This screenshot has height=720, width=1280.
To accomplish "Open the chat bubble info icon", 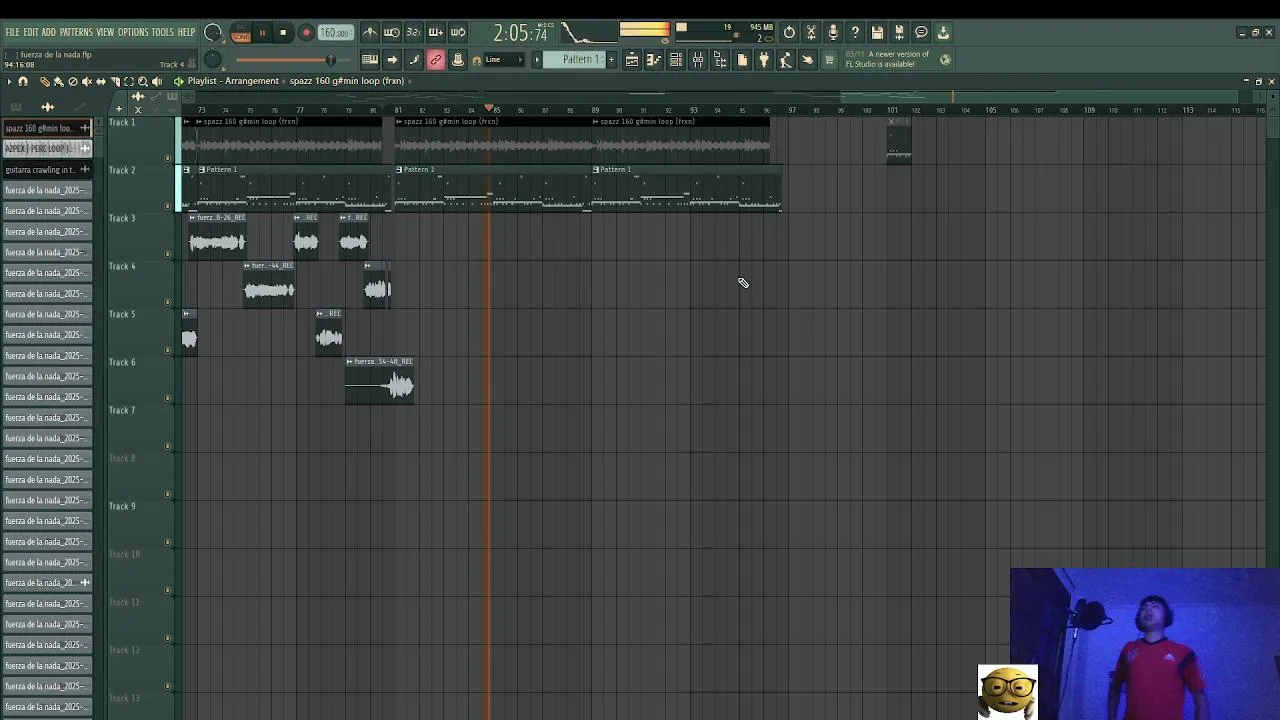I will tap(921, 32).
